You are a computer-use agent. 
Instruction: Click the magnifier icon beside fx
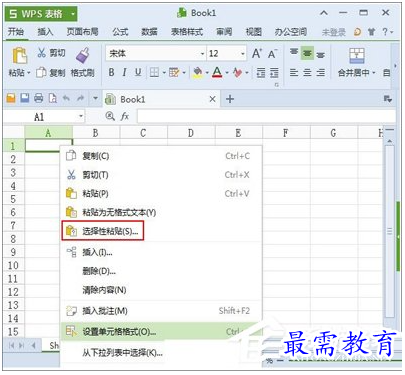click(110, 116)
